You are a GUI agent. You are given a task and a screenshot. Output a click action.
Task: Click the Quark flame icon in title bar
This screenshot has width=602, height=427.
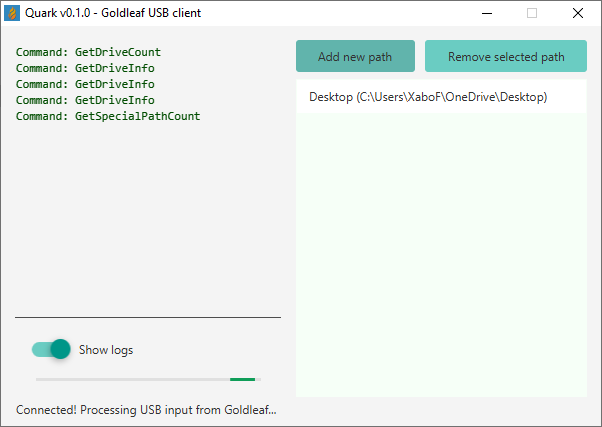(12, 13)
